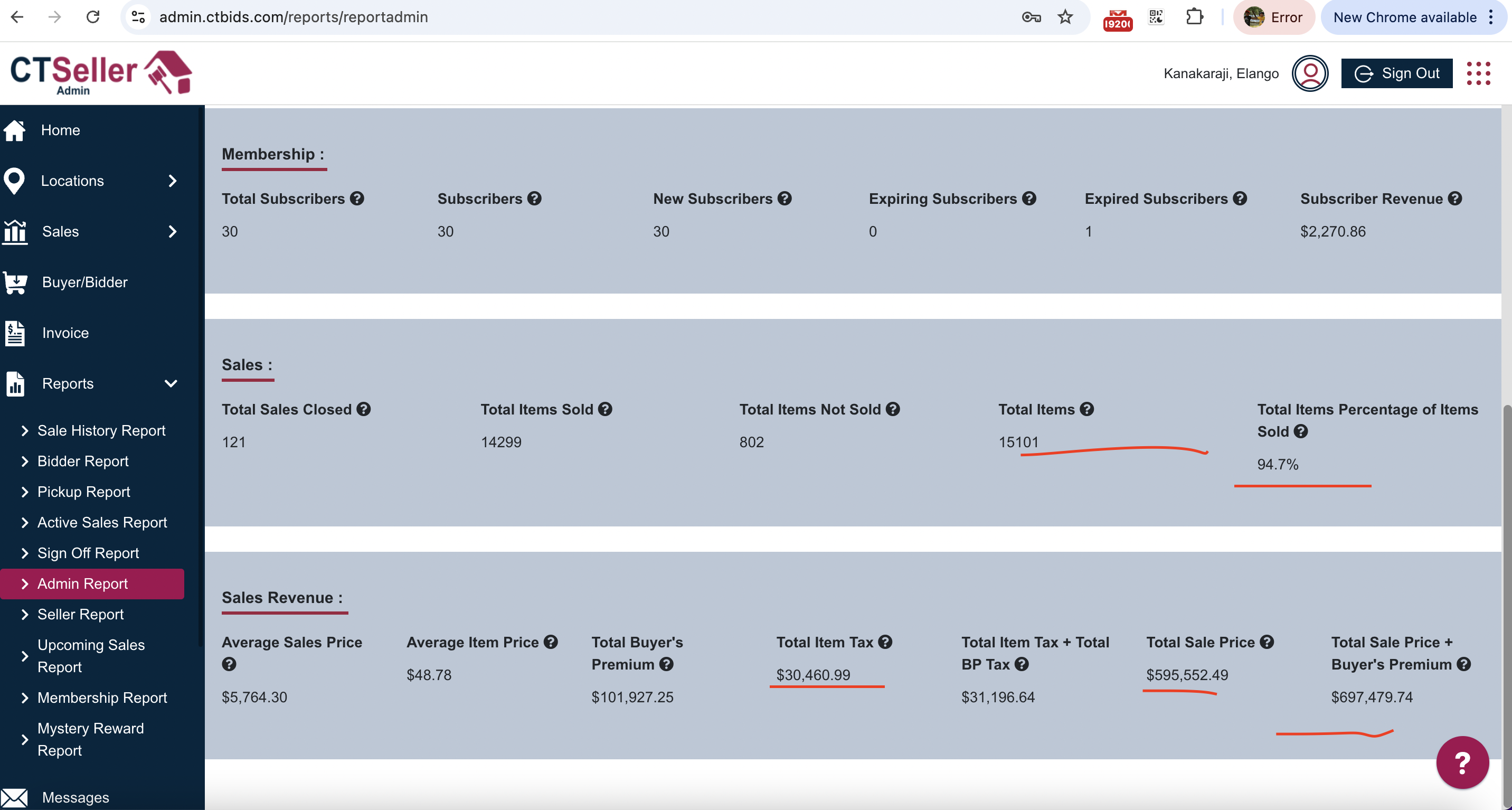Viewport: 1512px width, 810px height.
Task: Show help for Total Subscribers
Action: point(357,199)
